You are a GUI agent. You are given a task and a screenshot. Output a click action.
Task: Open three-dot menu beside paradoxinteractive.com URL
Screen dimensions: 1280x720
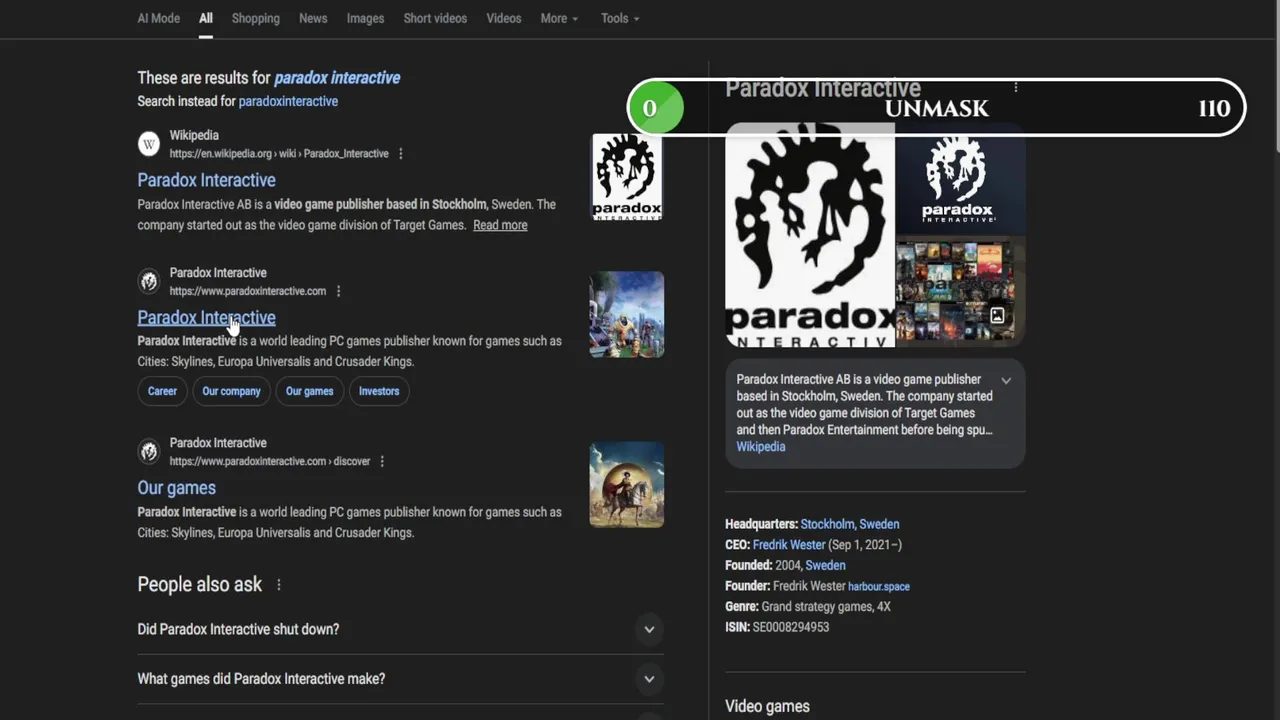pyautogui.click(x=338, y=291)
